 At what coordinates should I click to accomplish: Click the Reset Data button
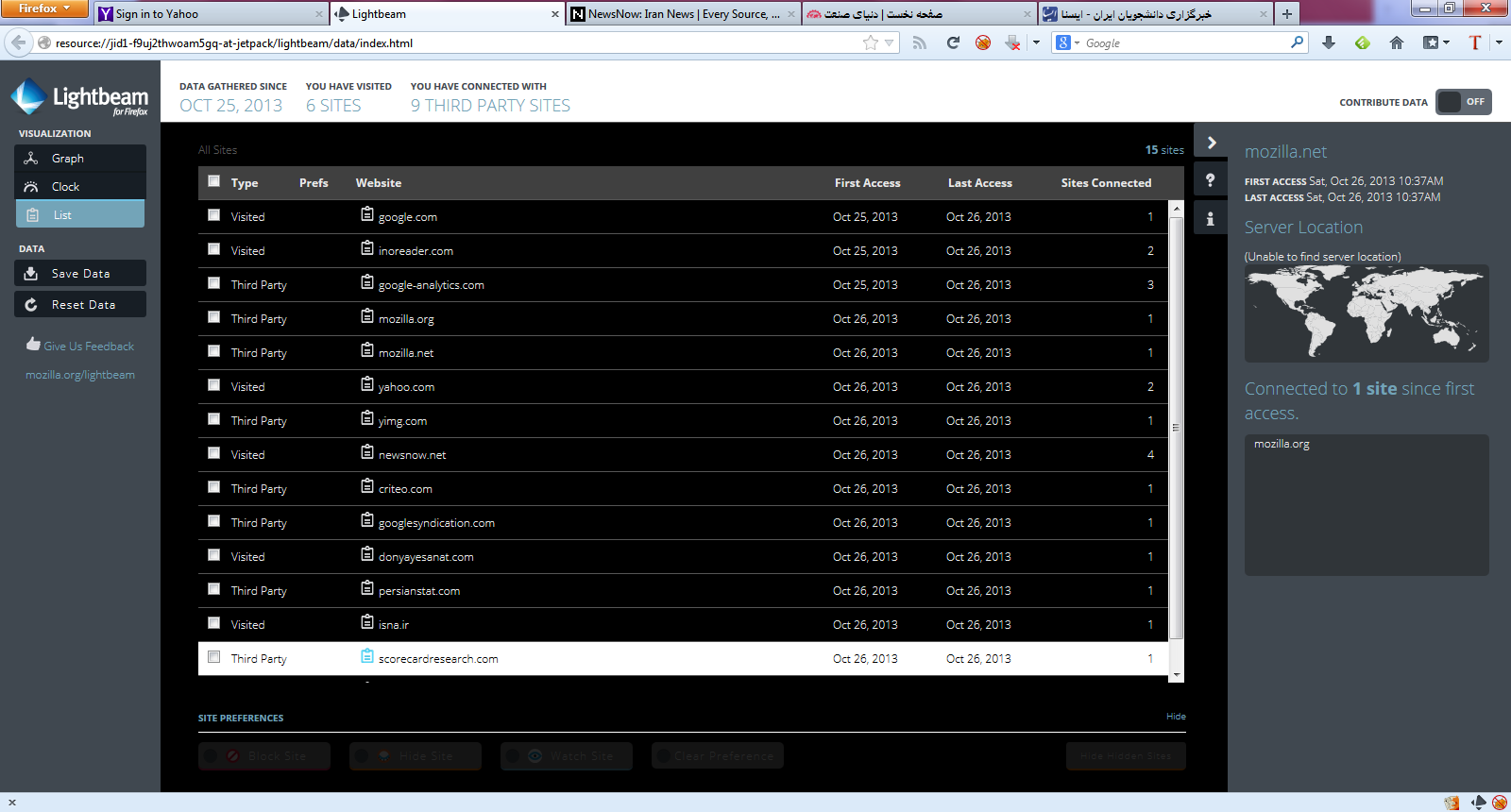point(80,305)
